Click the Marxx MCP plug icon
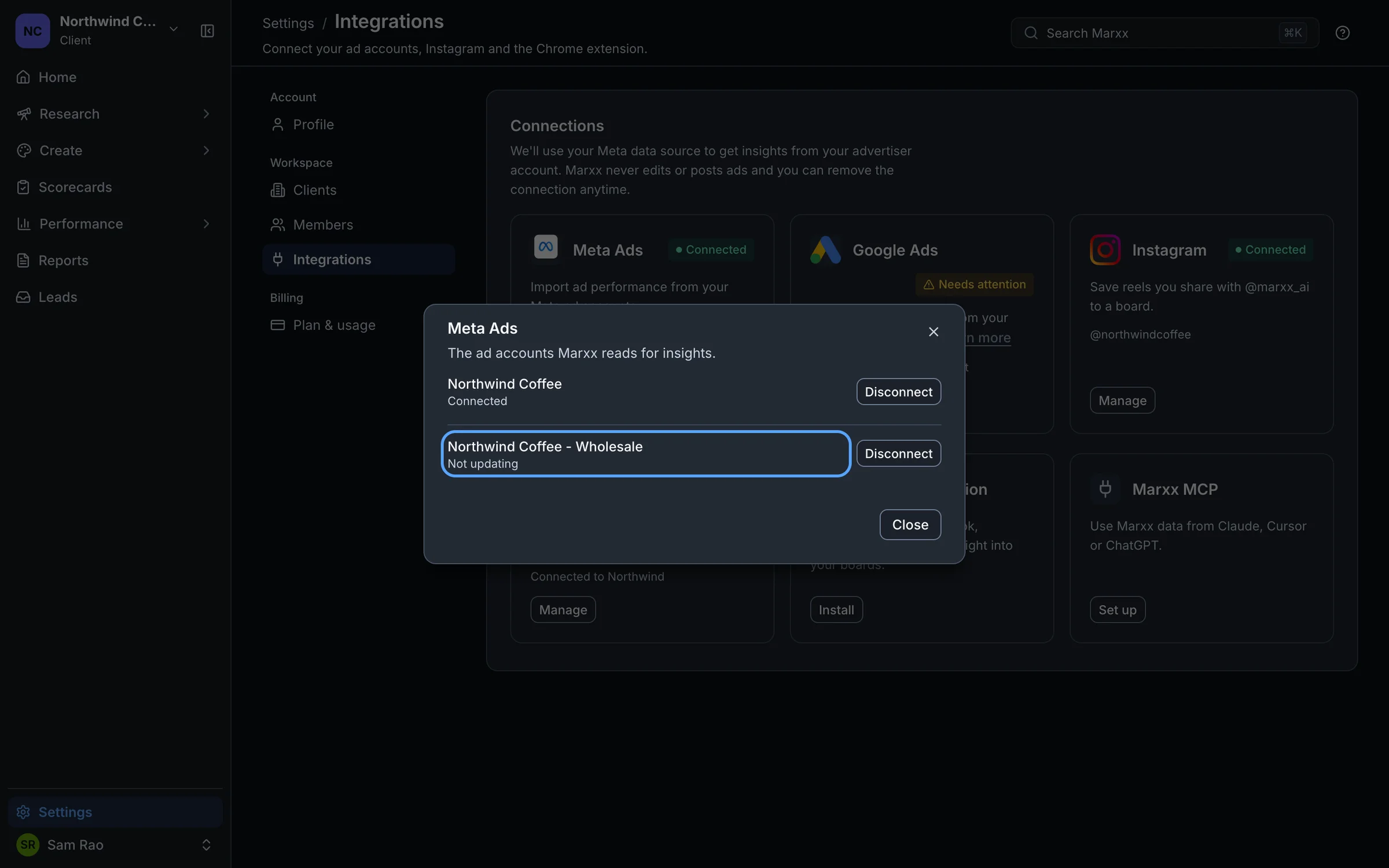The image size is (1389, 868). (x=1105, y=489)
